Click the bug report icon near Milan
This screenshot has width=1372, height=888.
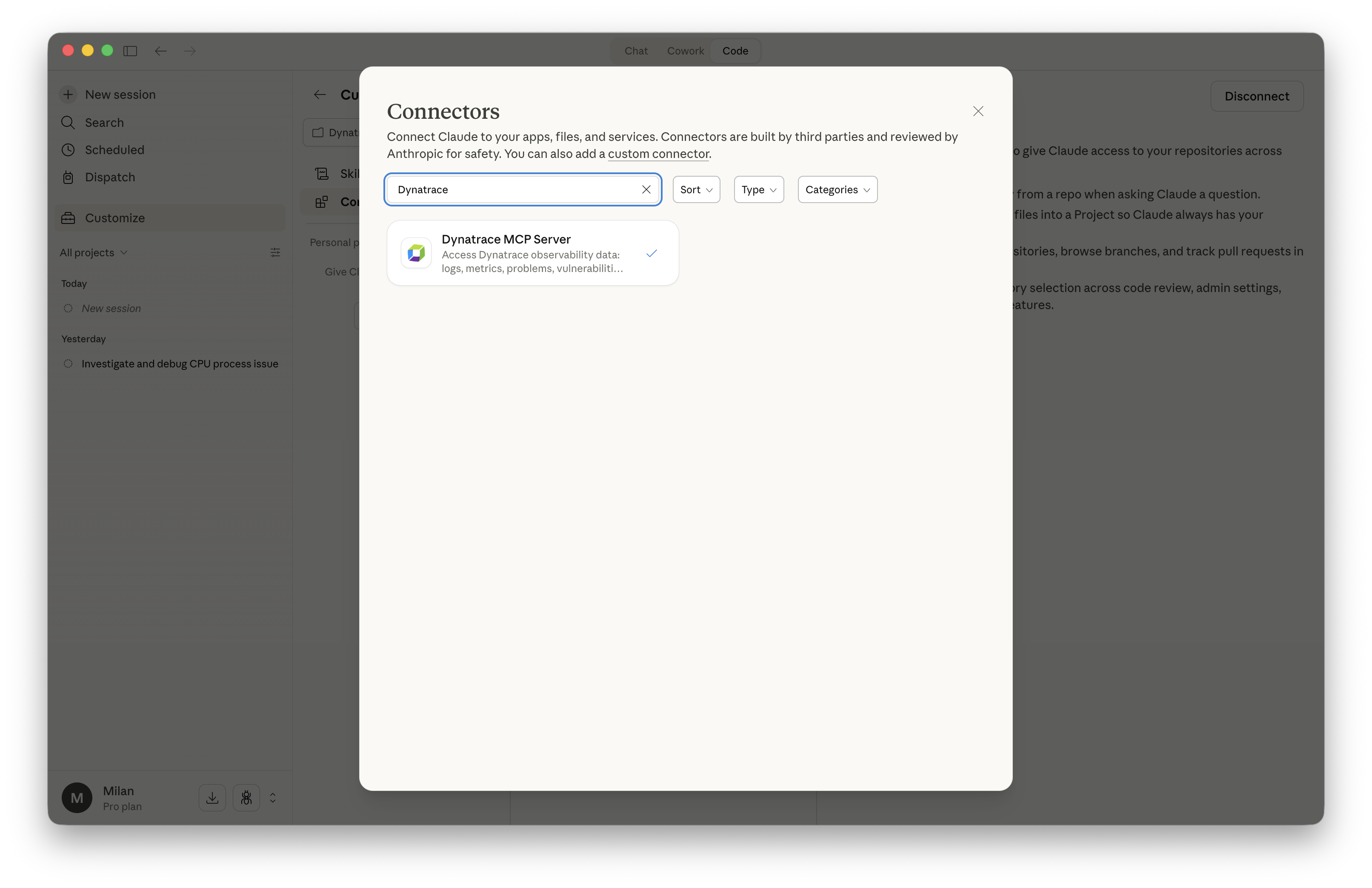pos(246,797)
